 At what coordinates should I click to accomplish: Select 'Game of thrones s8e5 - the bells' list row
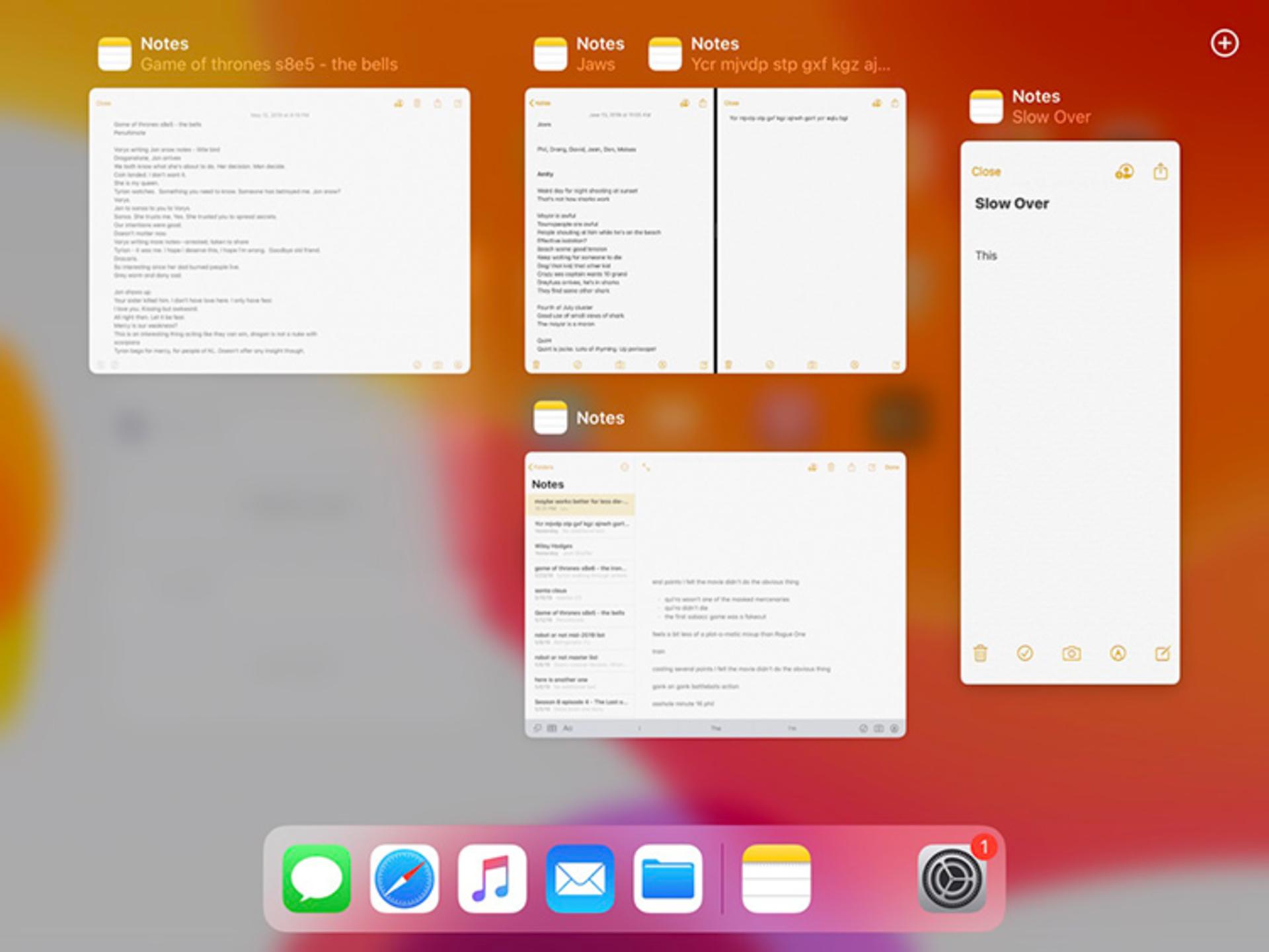[x=581, y=616]
